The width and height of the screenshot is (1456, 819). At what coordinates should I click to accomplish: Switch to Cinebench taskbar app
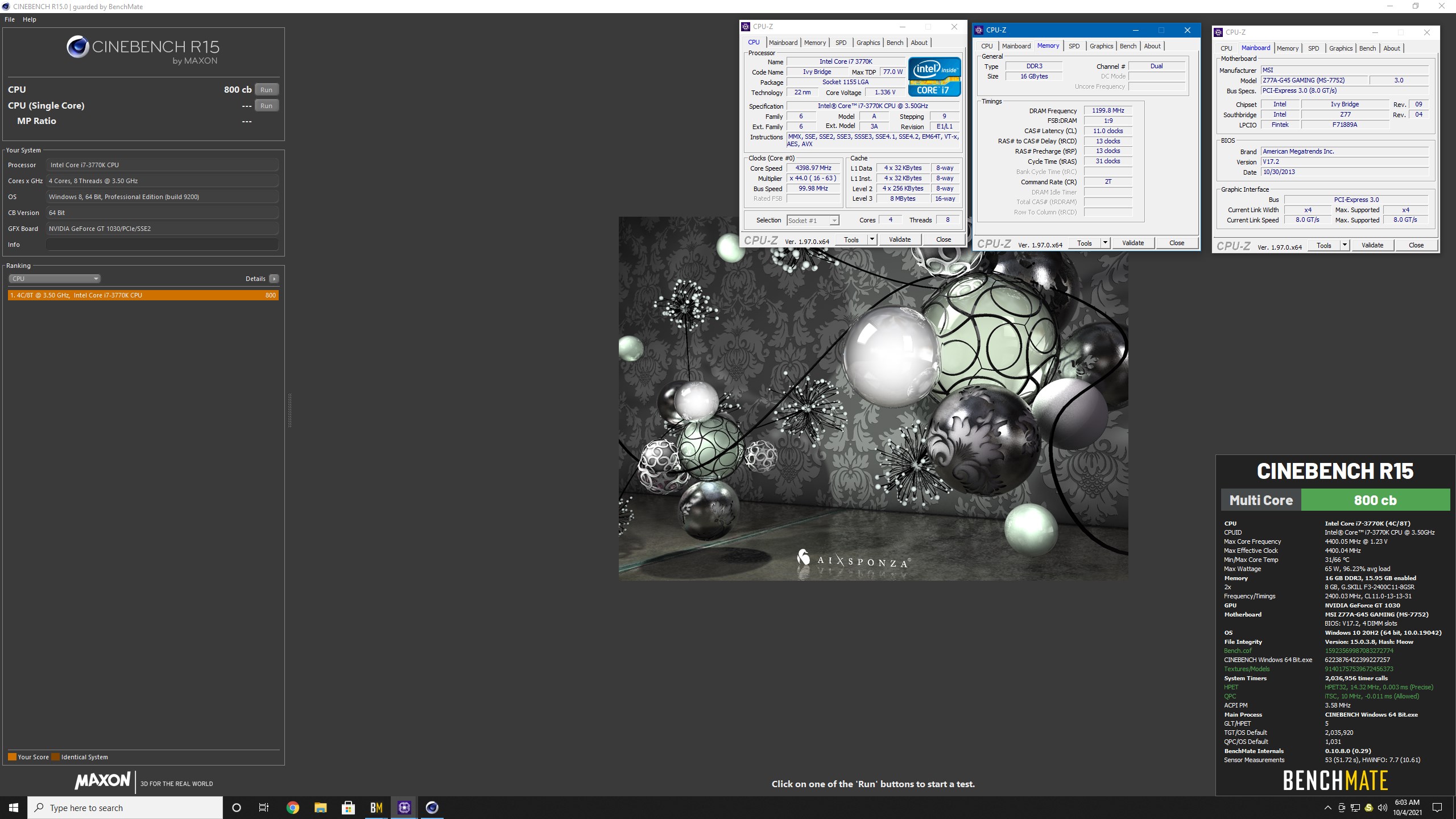[x=432, y=808]
